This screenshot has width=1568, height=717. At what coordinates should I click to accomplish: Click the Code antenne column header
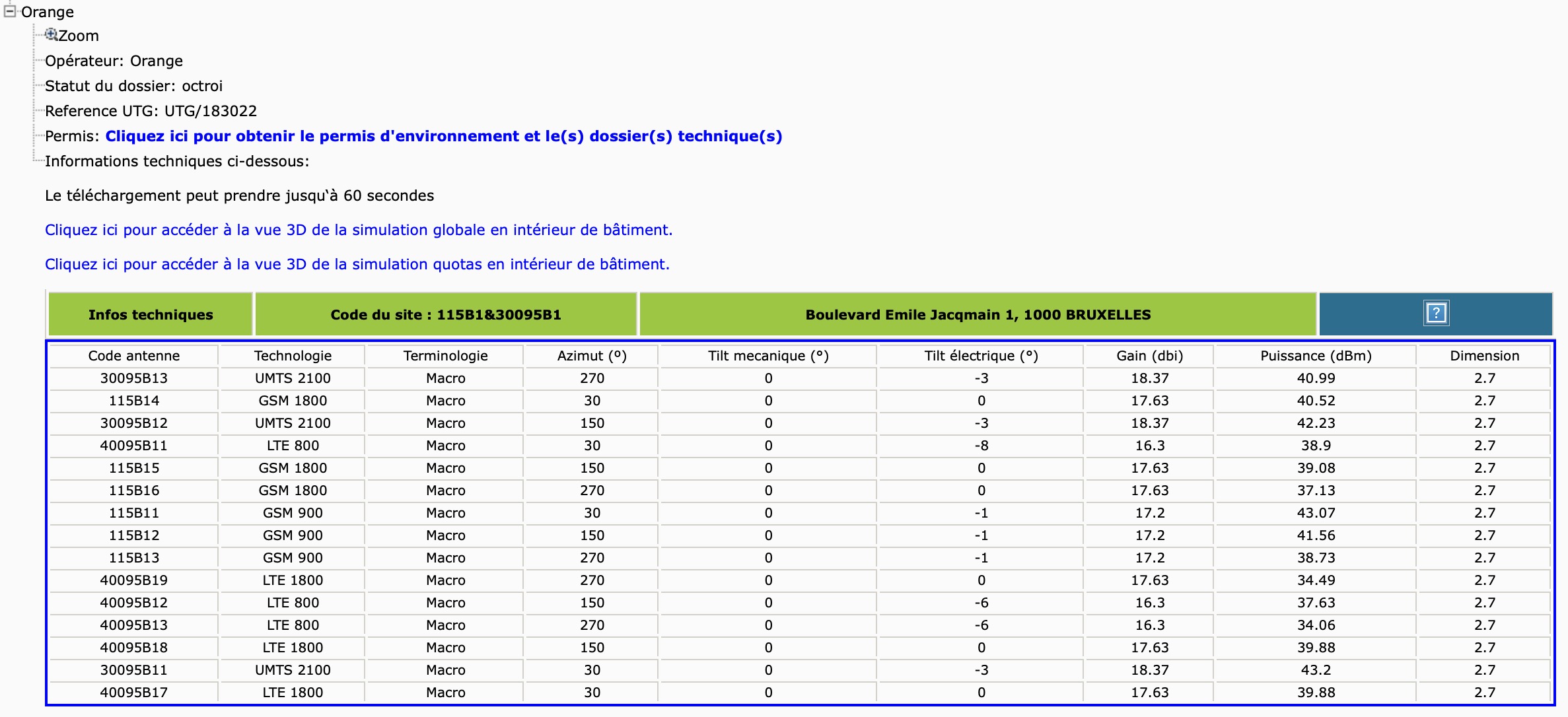pyautogui.click(x=134, y=356)
